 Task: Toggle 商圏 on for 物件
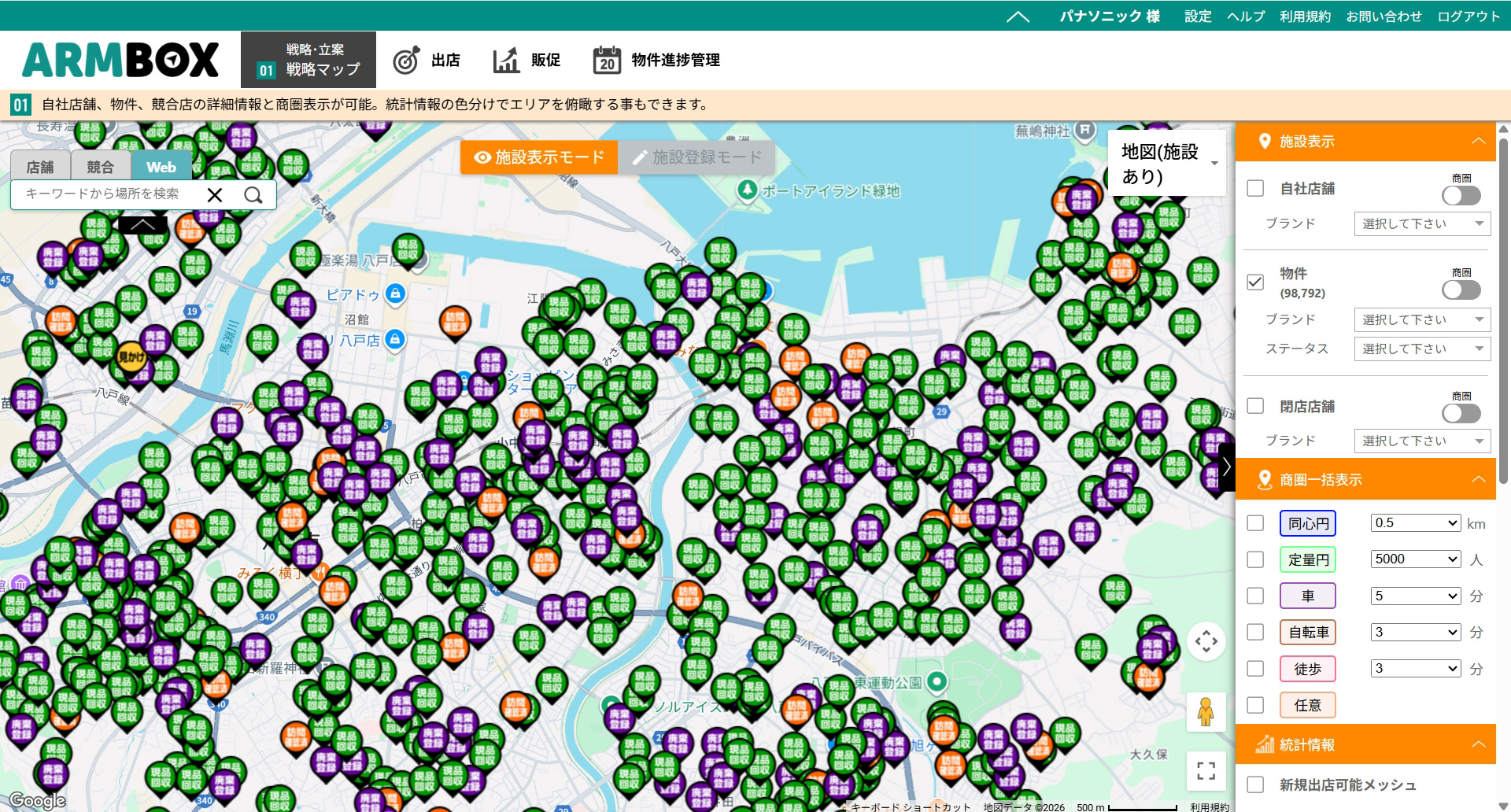tap(1460, 290)
